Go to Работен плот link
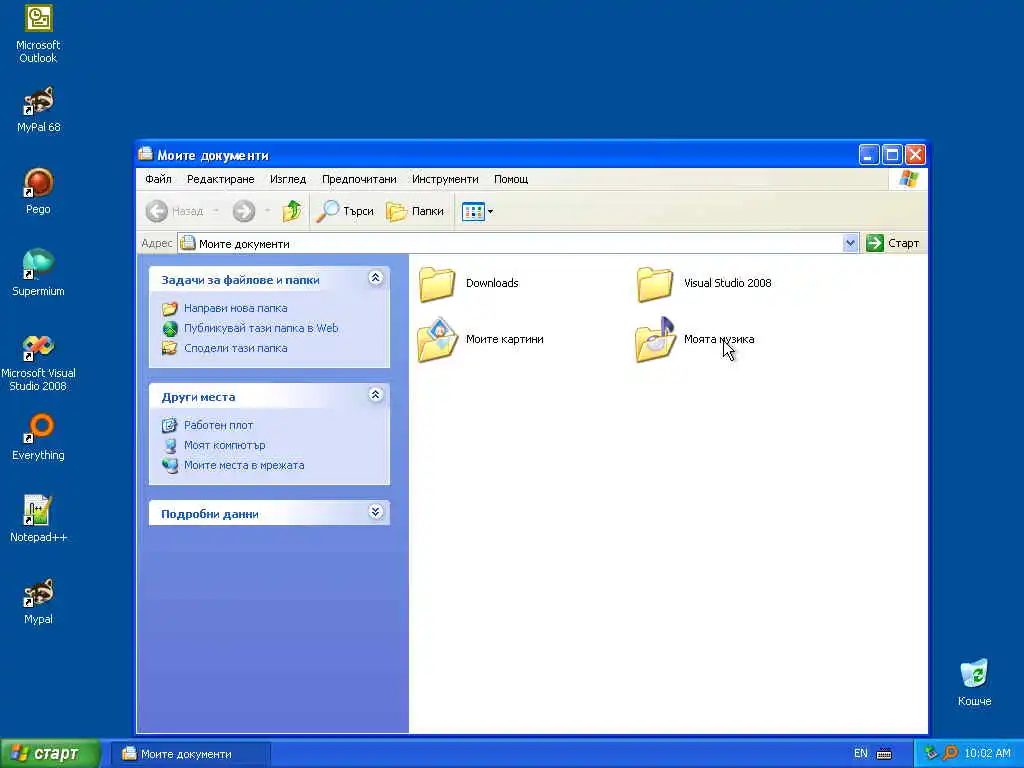 coord(219,425)
